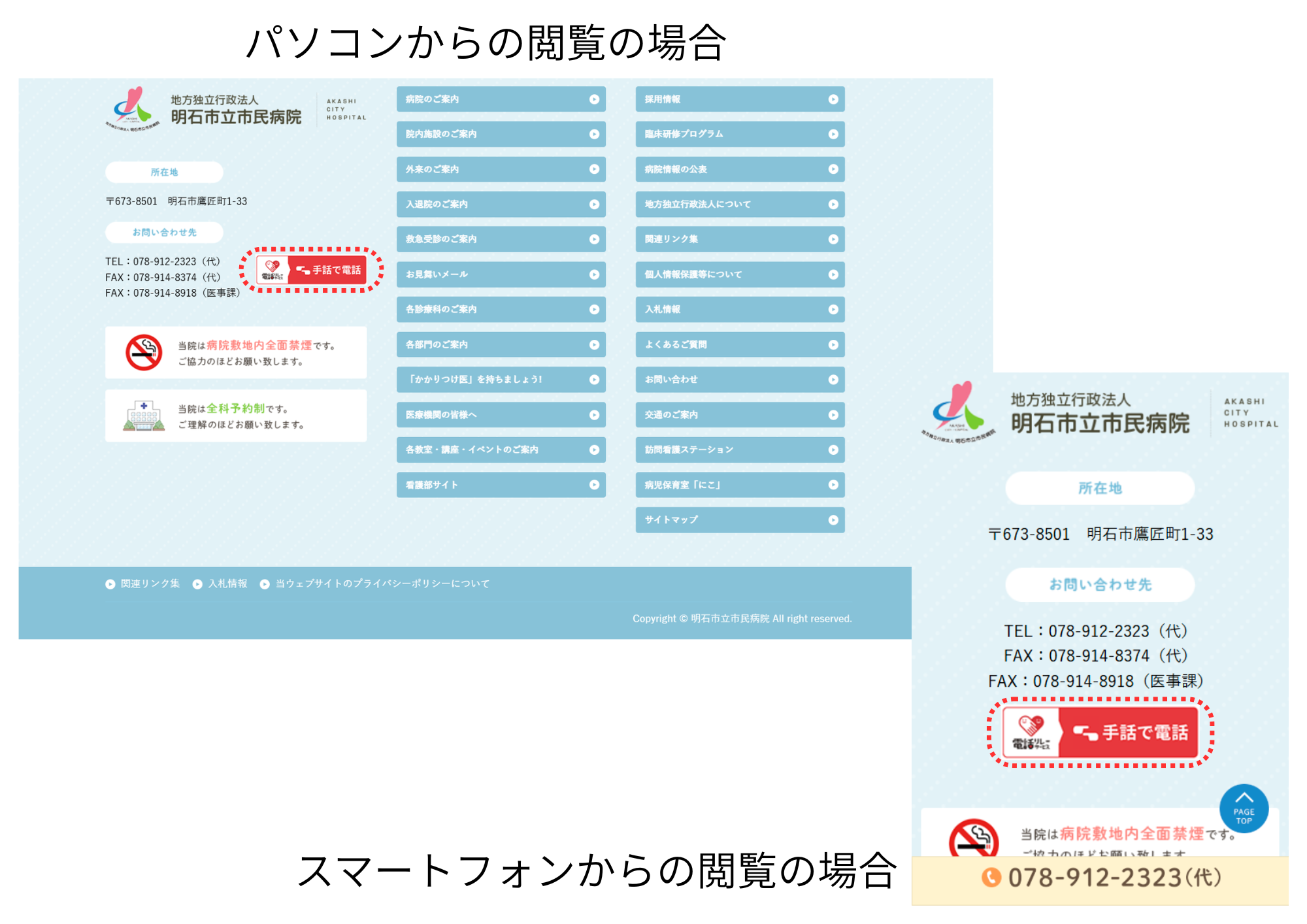The height and width of the screenshot is (924, 1307).
Task: Open お問い合わせ menu link
Action: tap(740, 380)
